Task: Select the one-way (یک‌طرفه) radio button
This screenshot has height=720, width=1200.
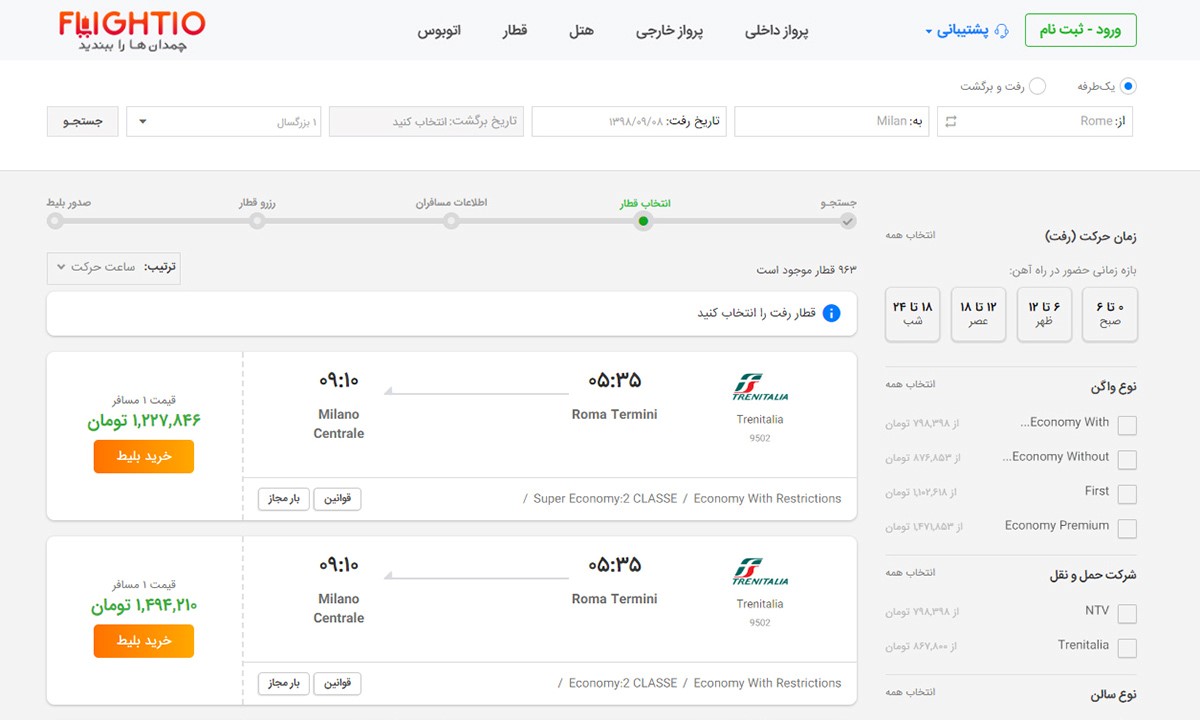Action: [x=1128, y=87]
